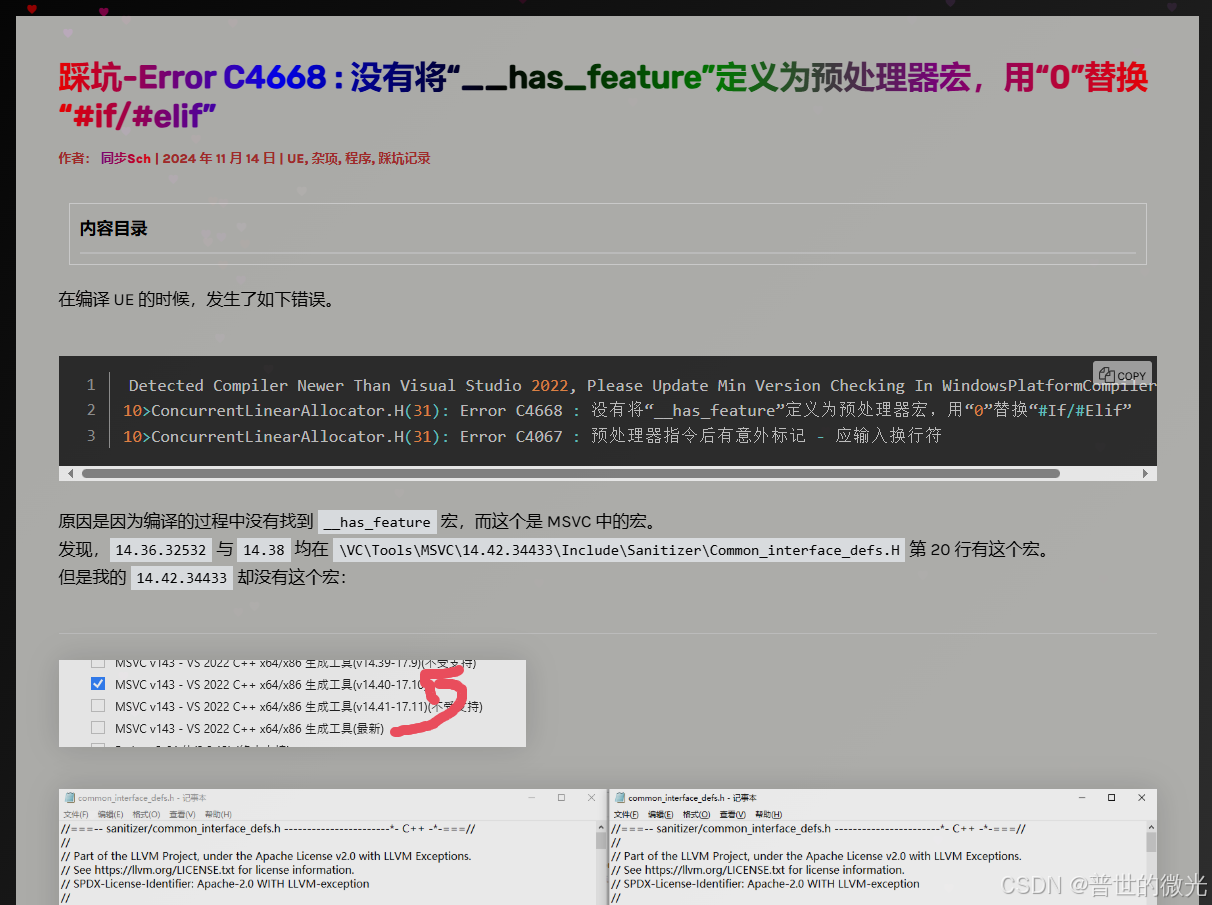
Task: Open the 杂项 category link
Action: coord(324,158)
